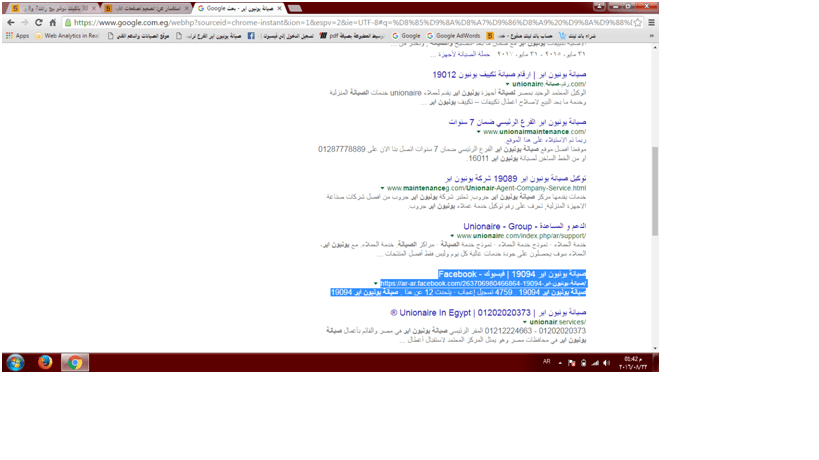Open the Chrome home page icon
This screenshot has width=819, height=460.
coord(53,22)
